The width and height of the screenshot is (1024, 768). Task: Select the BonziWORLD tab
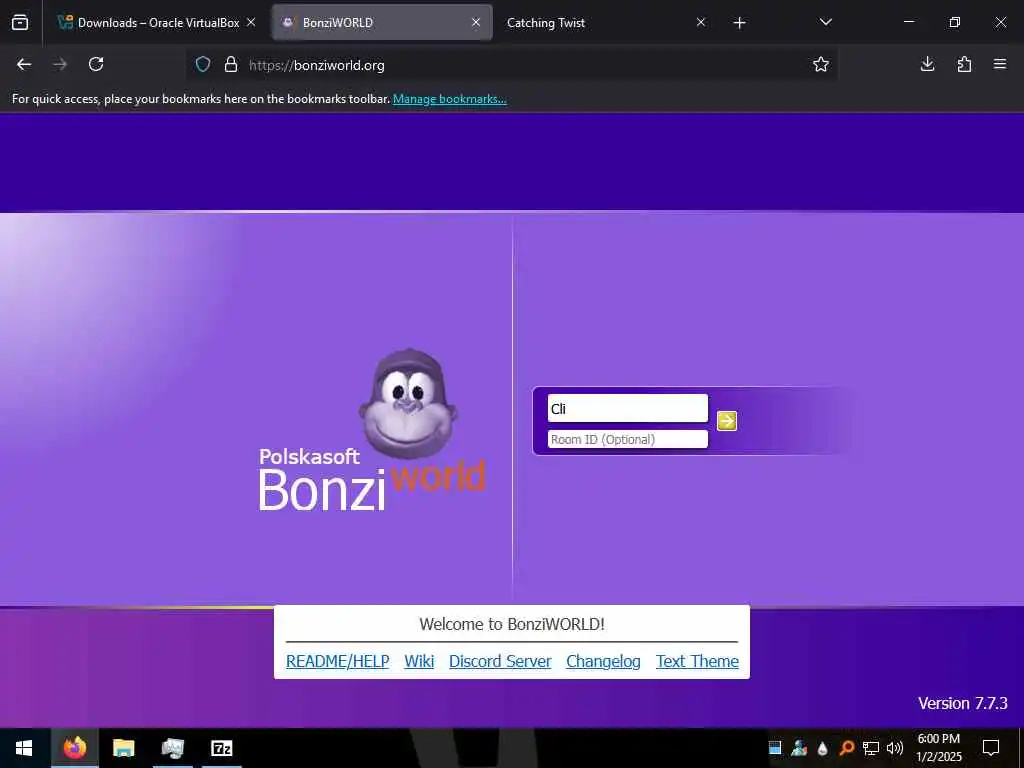click(x=382, y=22)
